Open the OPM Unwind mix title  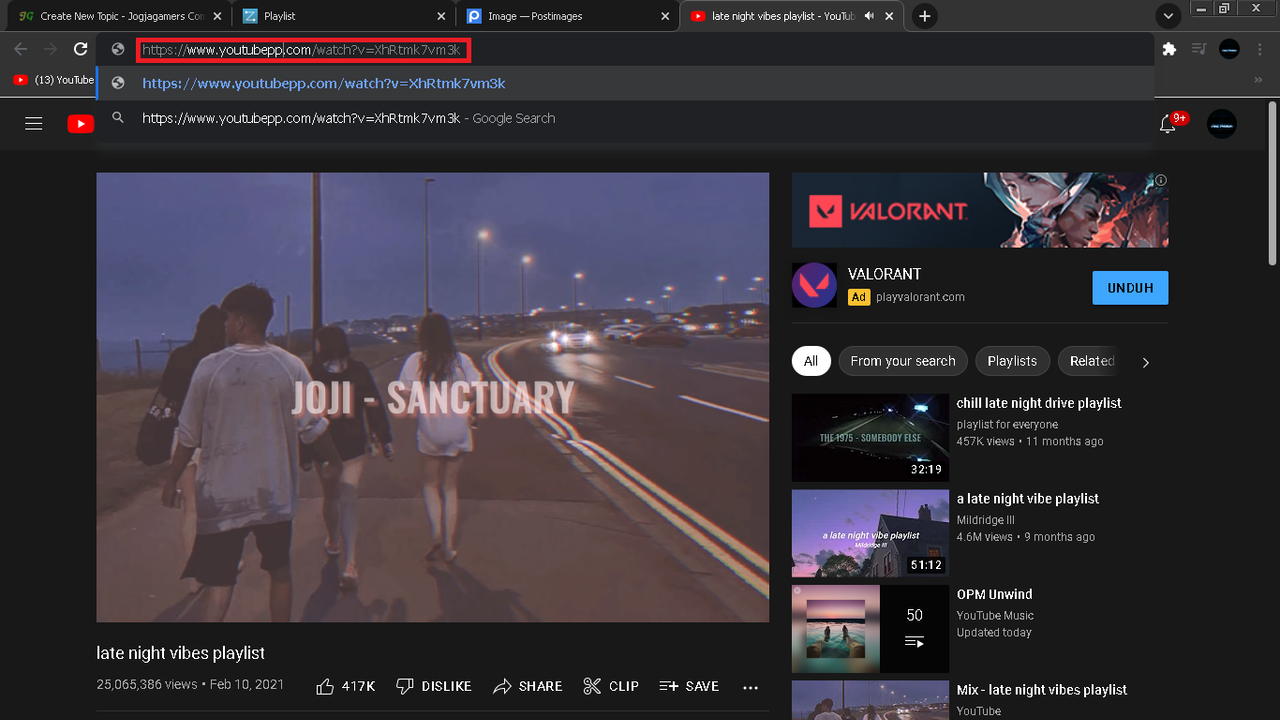[x=994, y=594]
